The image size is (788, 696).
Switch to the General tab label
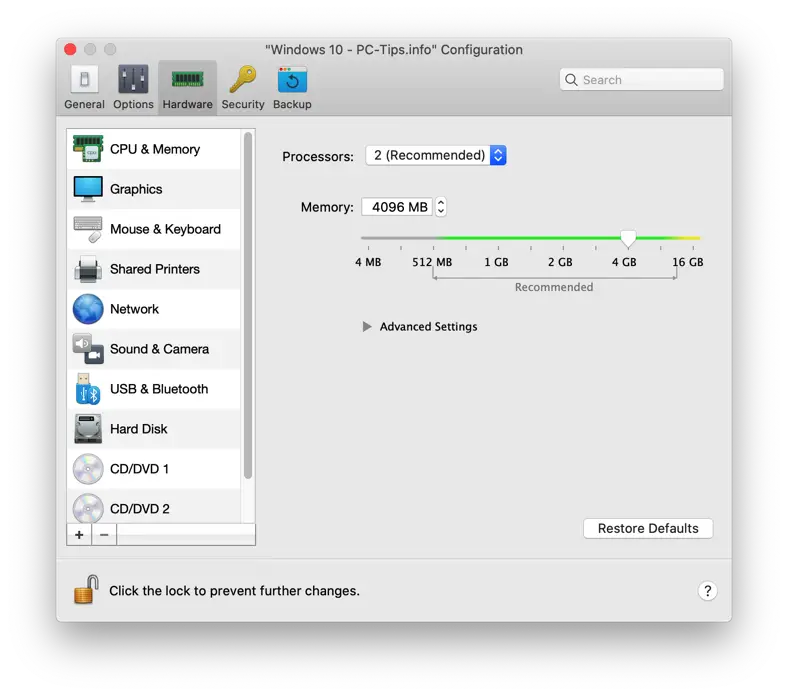click(x=84, y=104)
